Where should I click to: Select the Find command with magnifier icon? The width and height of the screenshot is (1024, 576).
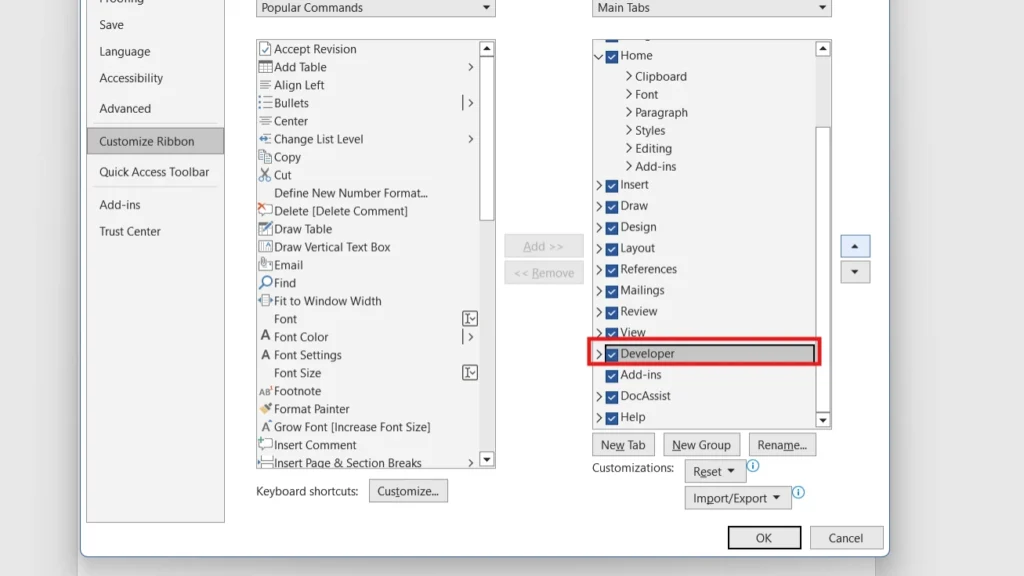(283, 283)
